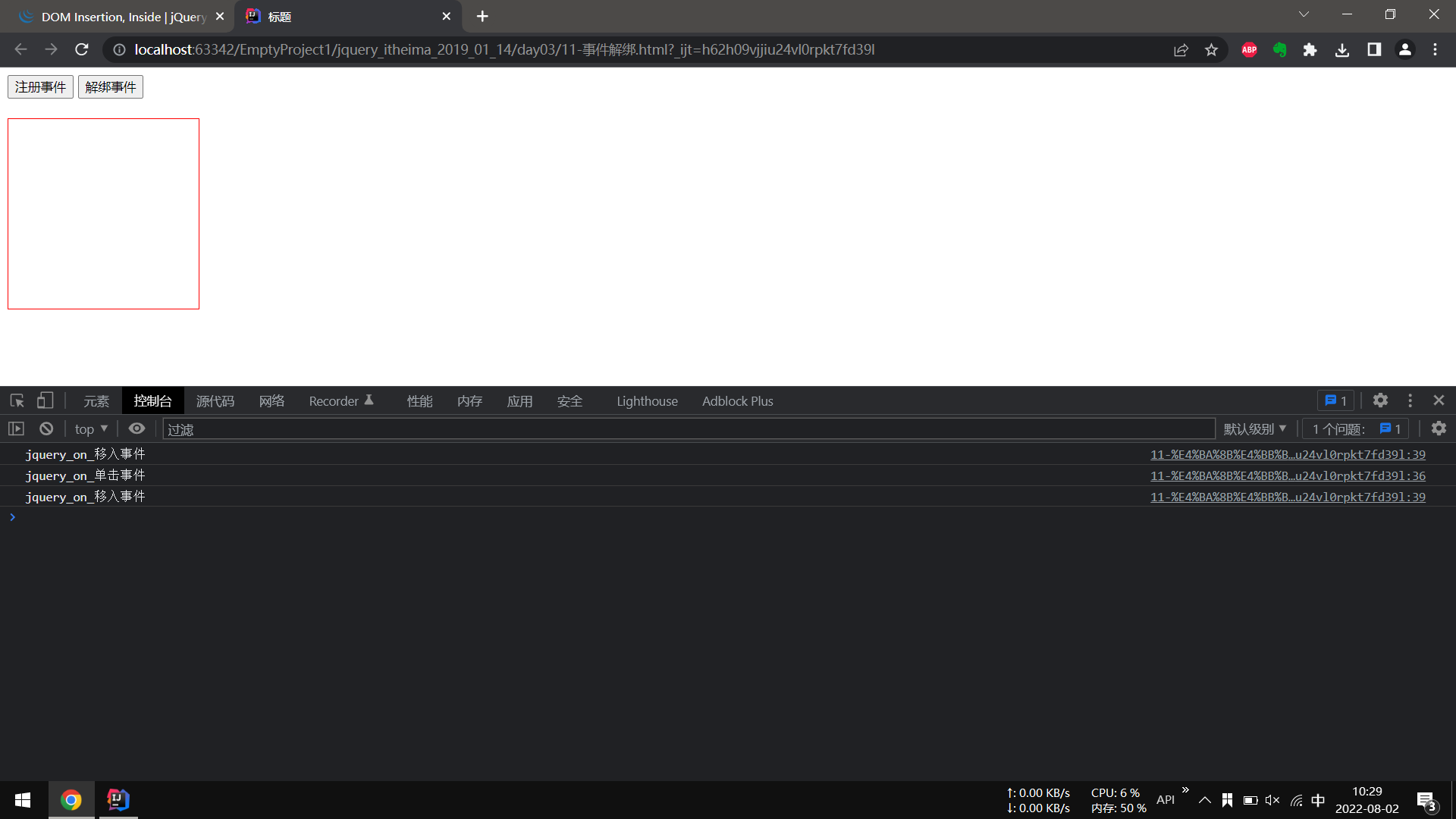Open source link ending :39 in third log row
This screenshot has height=819, width=1456.
coord(1288,497)
